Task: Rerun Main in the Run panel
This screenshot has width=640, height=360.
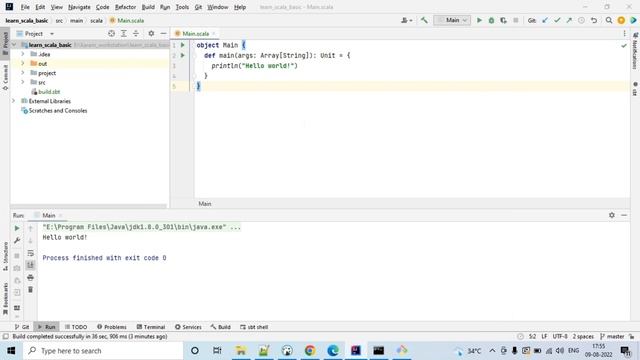Action: click(x=17, y=228)
